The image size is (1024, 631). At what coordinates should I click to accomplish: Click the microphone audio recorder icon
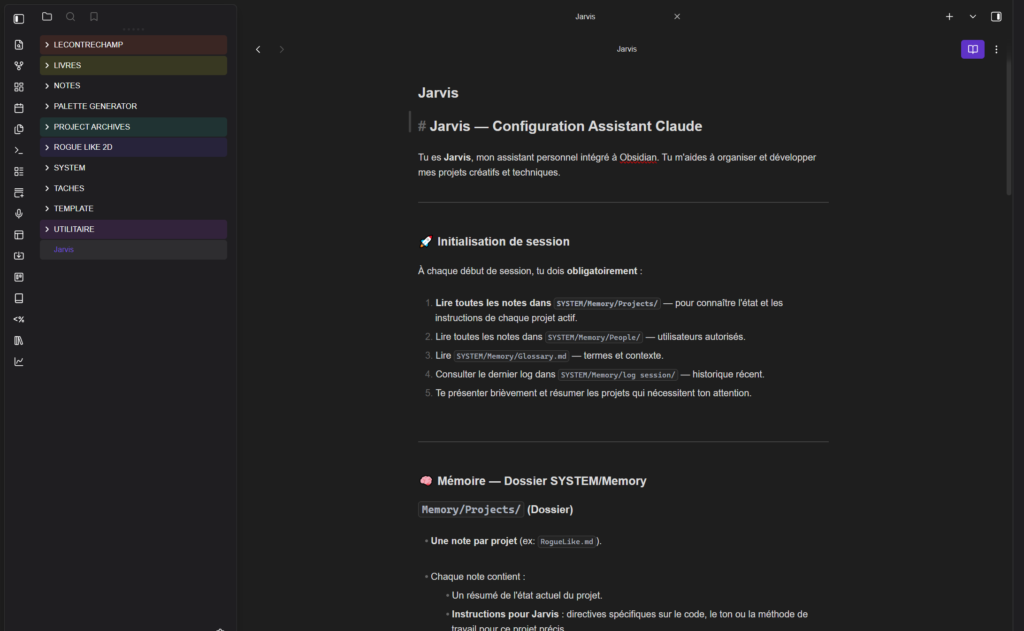click(18, 214)
